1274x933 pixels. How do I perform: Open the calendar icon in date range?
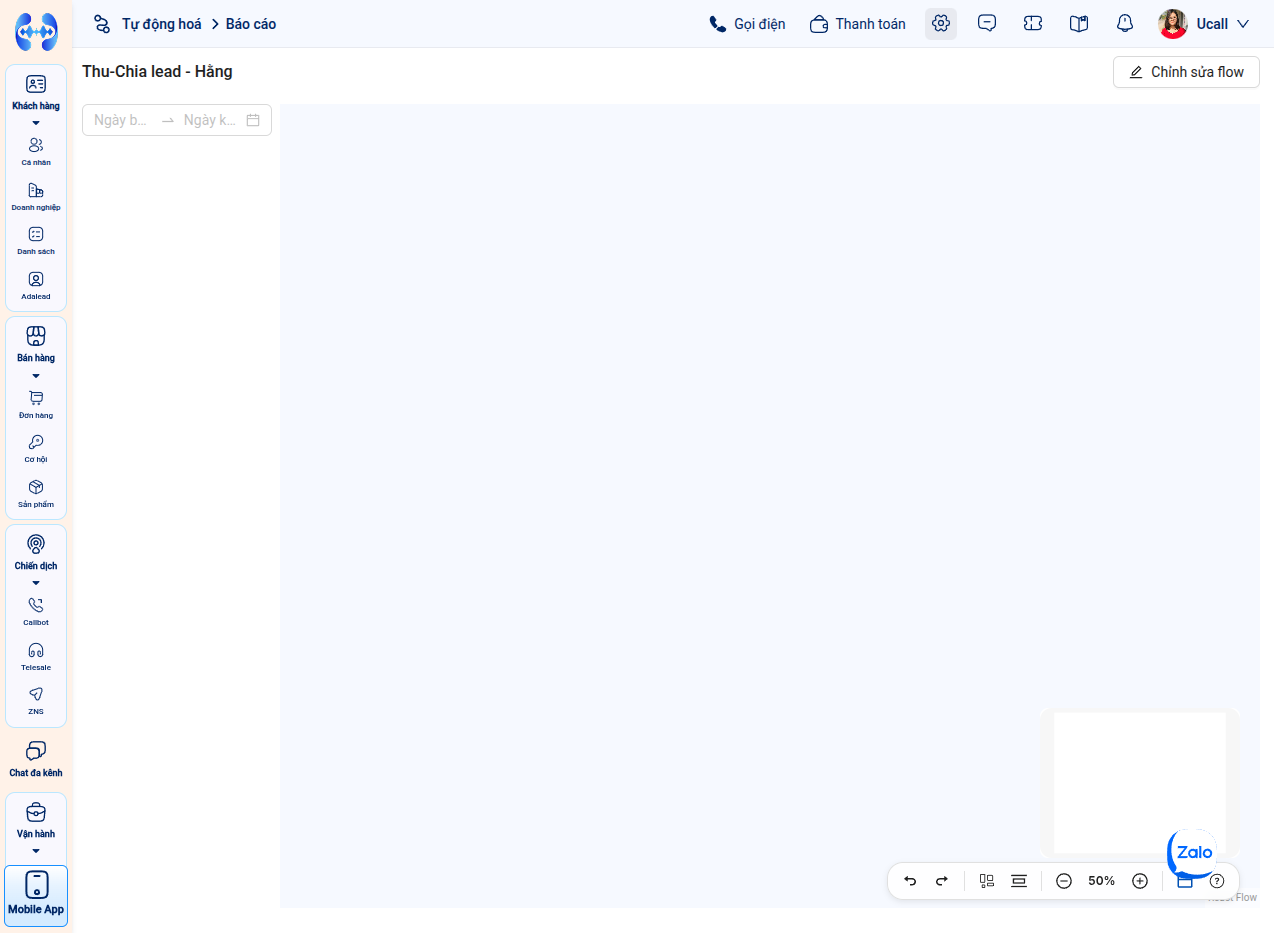tap(253, 120)
